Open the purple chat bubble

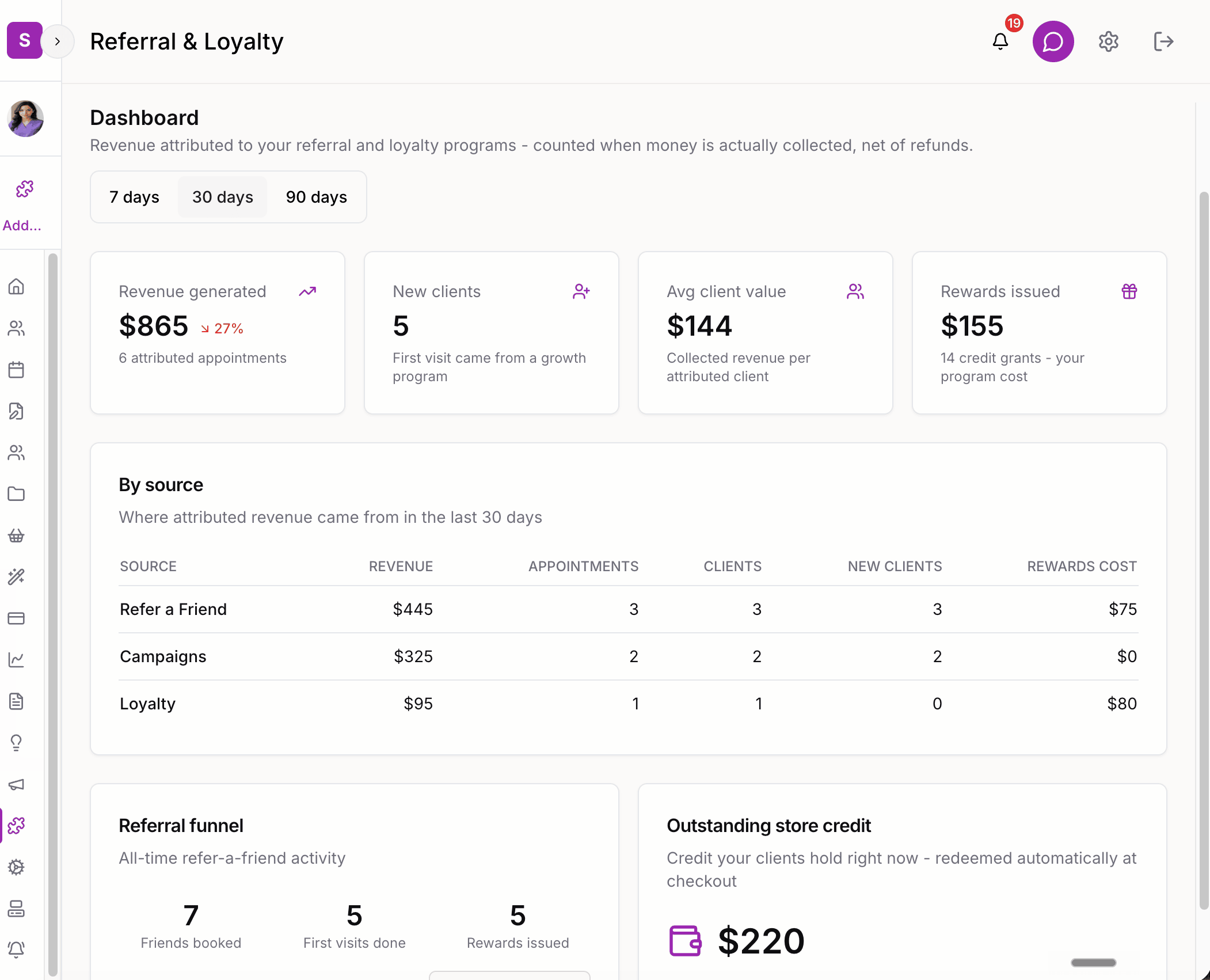(x=1053, y=41)
